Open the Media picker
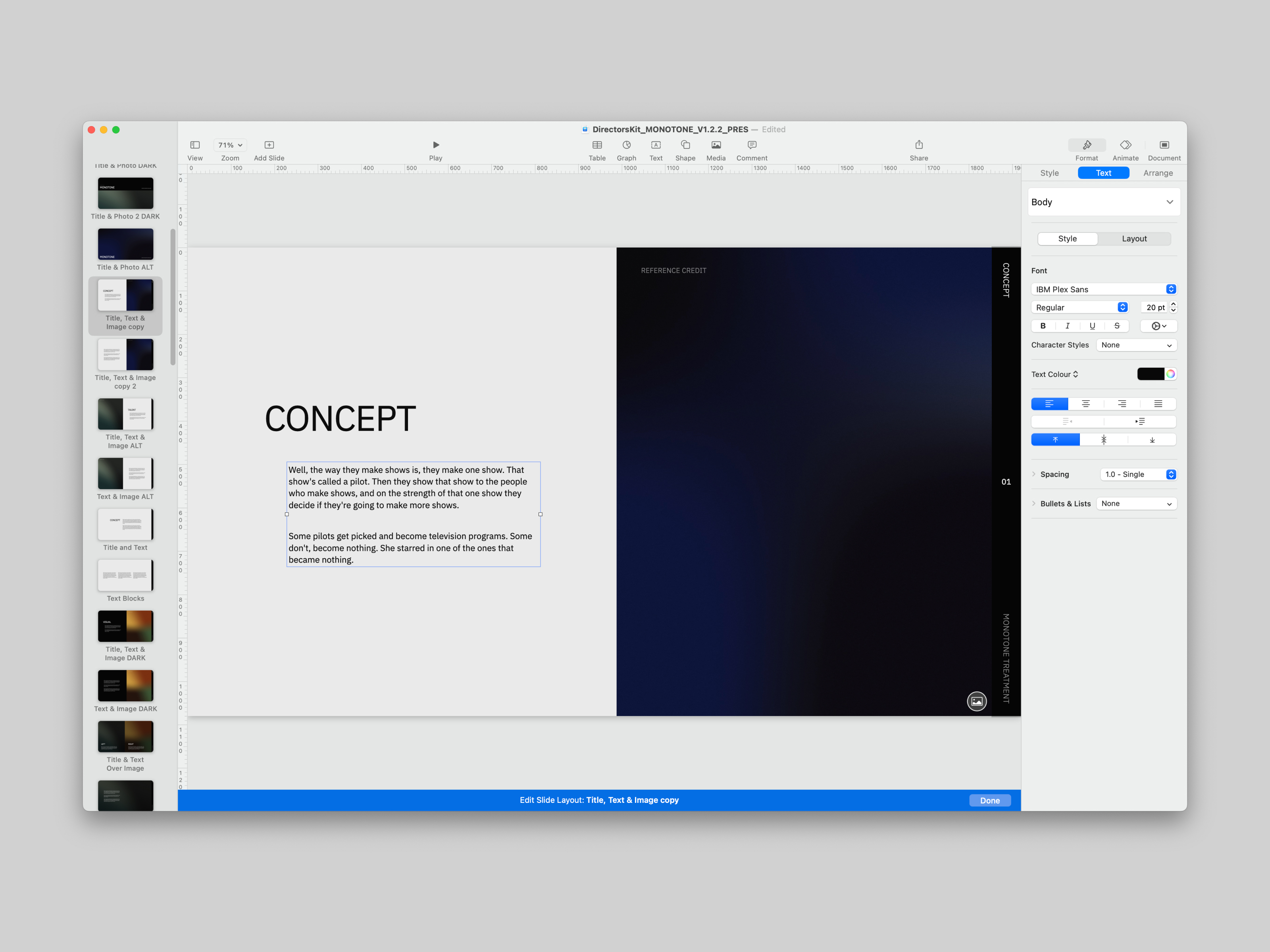 (716, 145)
